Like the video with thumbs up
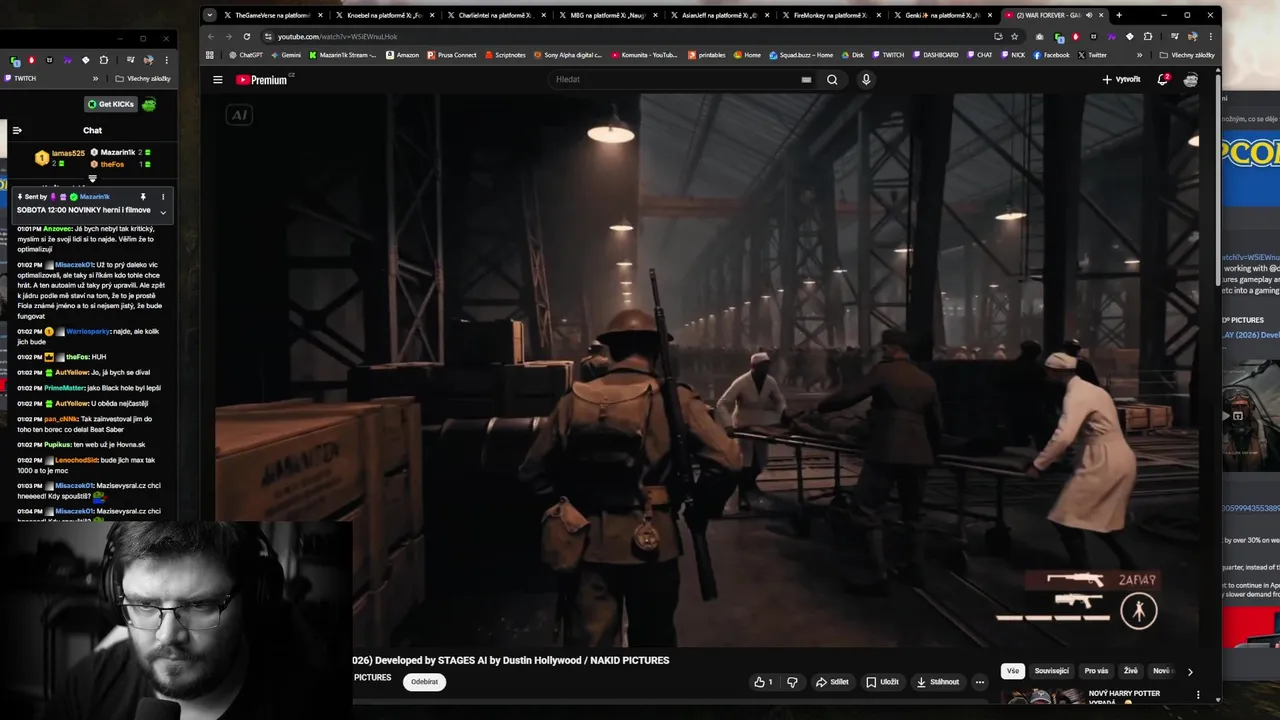 point(763,682)
